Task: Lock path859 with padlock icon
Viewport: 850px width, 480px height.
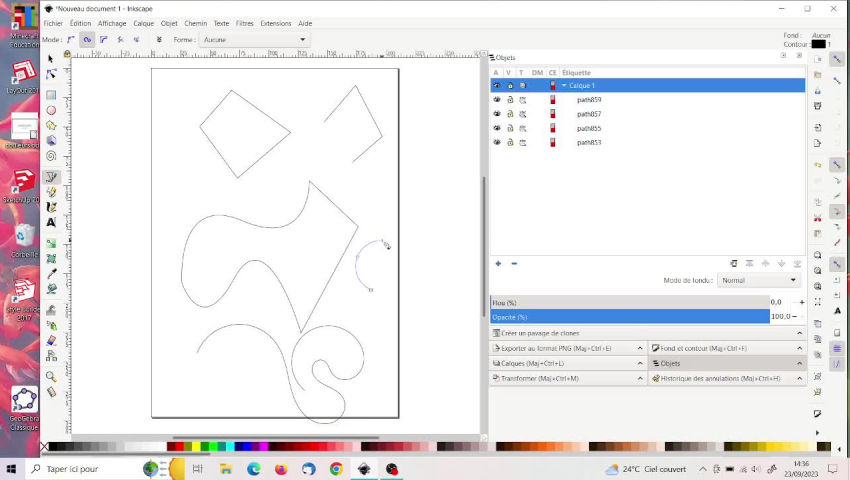Action: (x=510, y=100)
